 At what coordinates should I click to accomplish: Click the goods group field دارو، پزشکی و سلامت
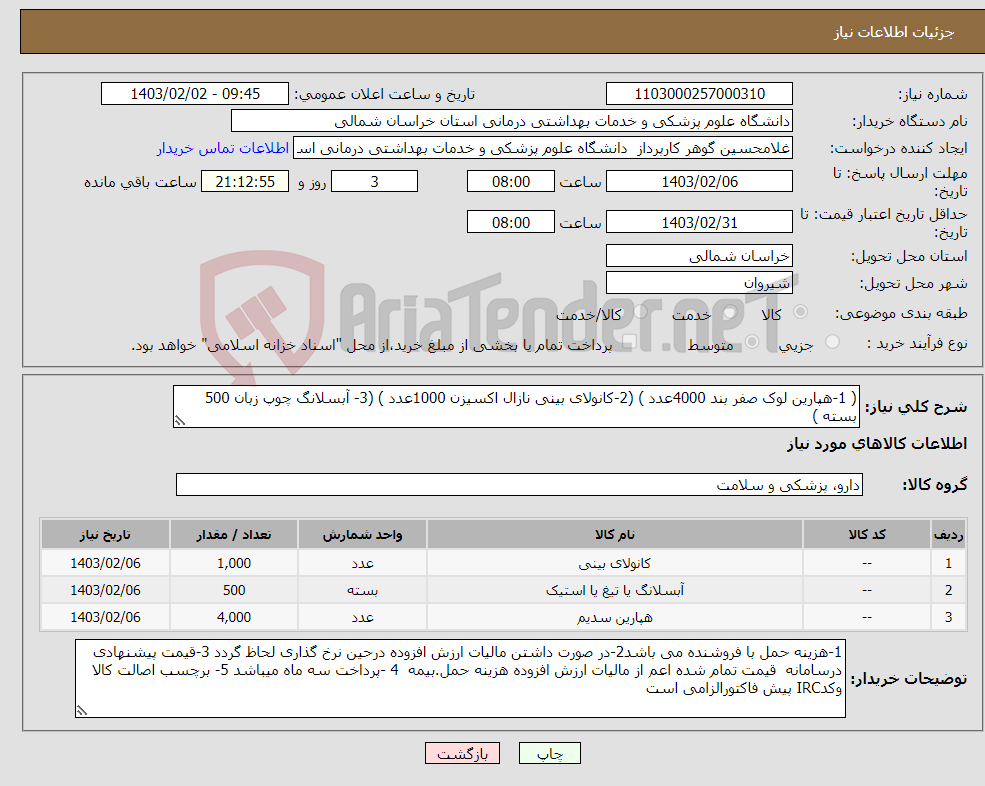click(520, 484)
